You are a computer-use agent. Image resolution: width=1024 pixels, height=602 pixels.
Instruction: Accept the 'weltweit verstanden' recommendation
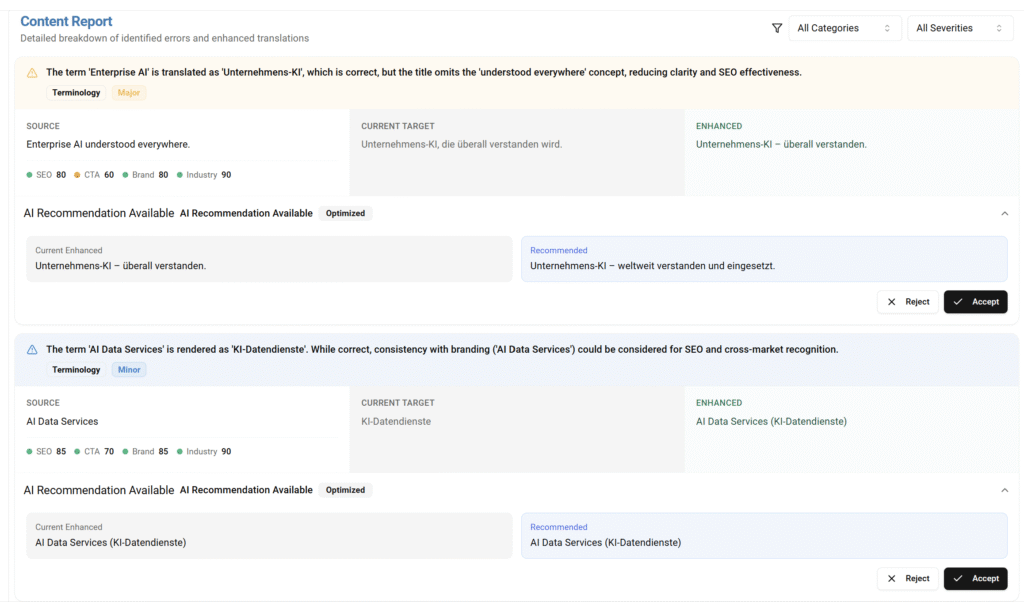(x=975, y=302)
